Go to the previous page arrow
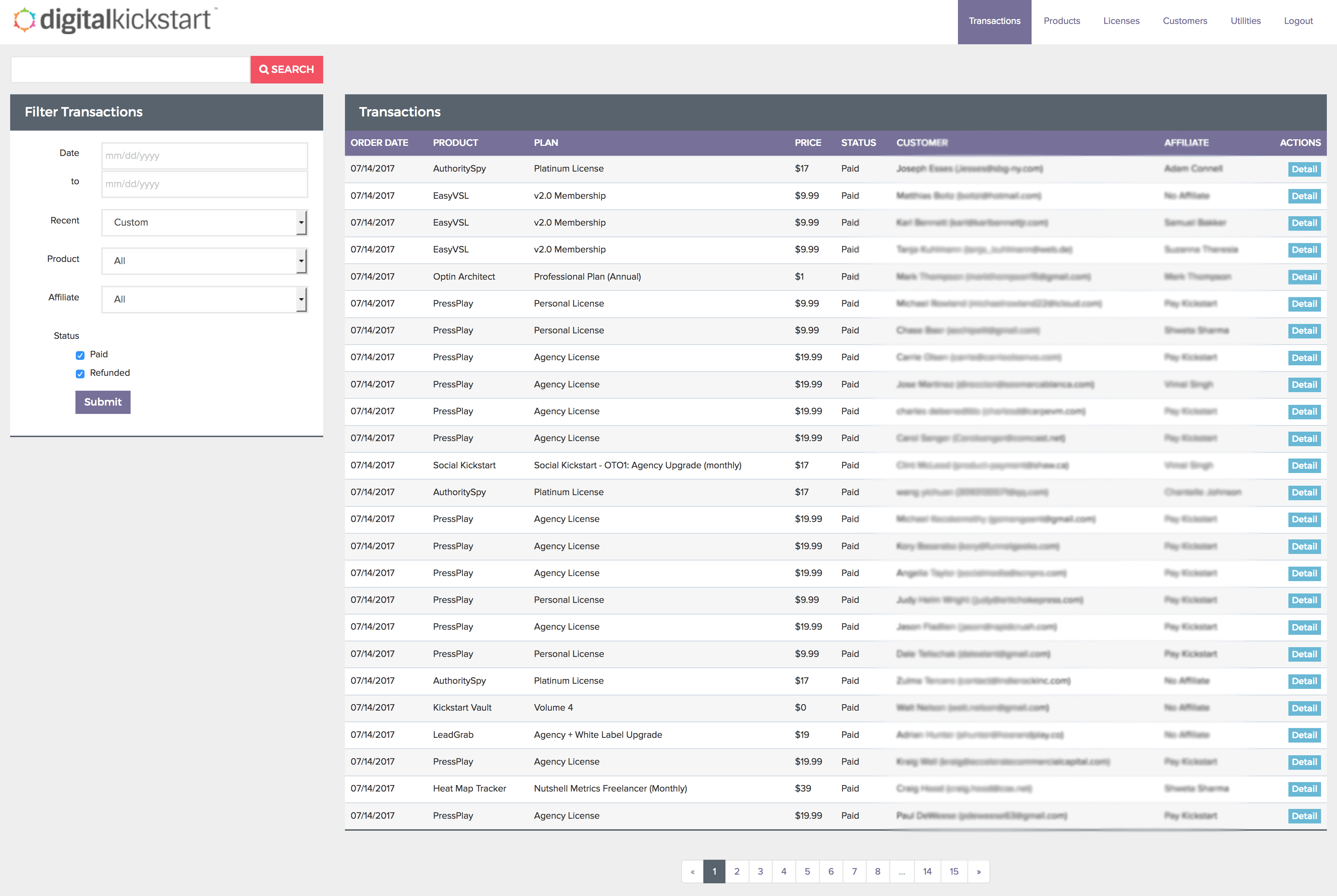 pos(692,871)
